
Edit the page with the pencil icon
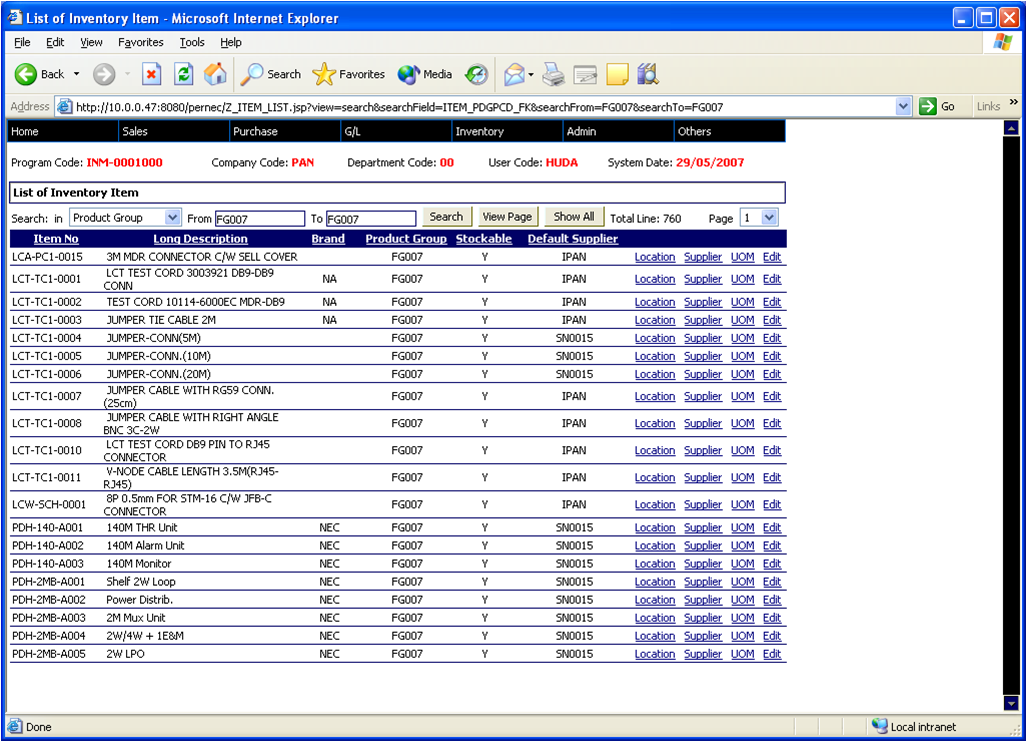click(x=585, y=74)
